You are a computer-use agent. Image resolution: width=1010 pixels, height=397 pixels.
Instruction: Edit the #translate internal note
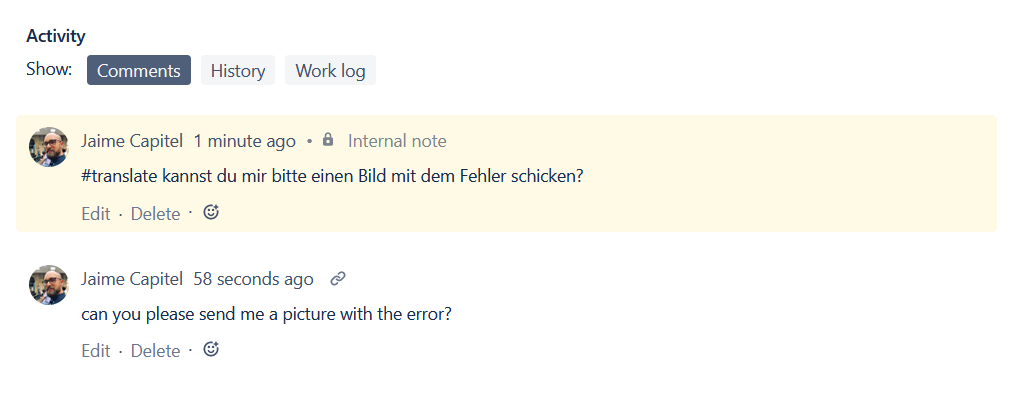click(x=96, y=213)
